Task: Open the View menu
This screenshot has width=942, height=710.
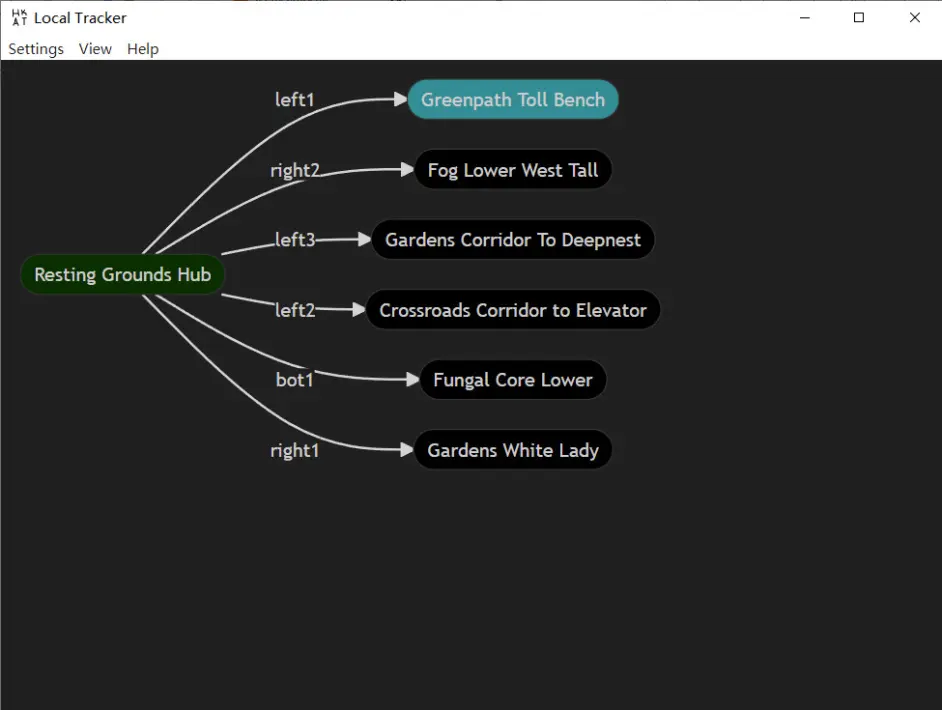Action: tap(95, 49)
